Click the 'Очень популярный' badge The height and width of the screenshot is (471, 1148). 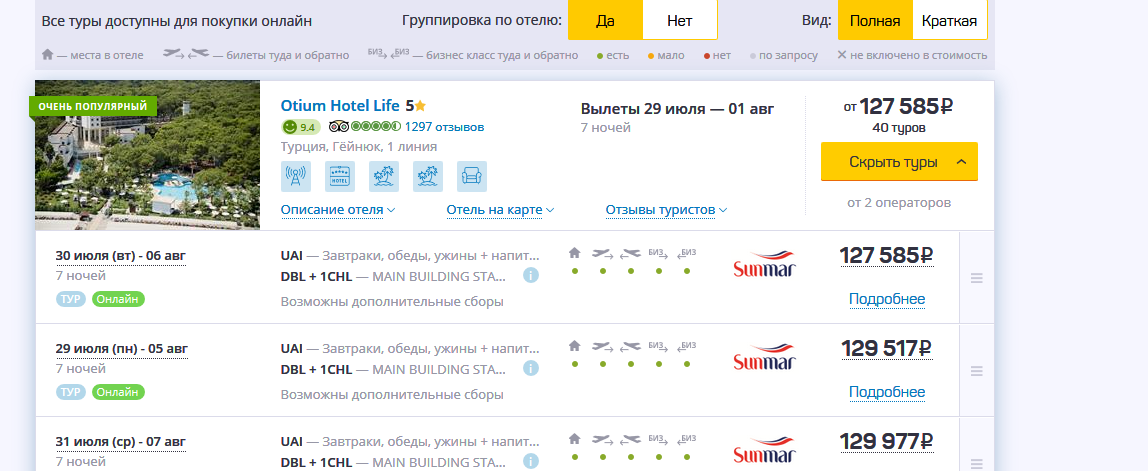pos(93,106)
